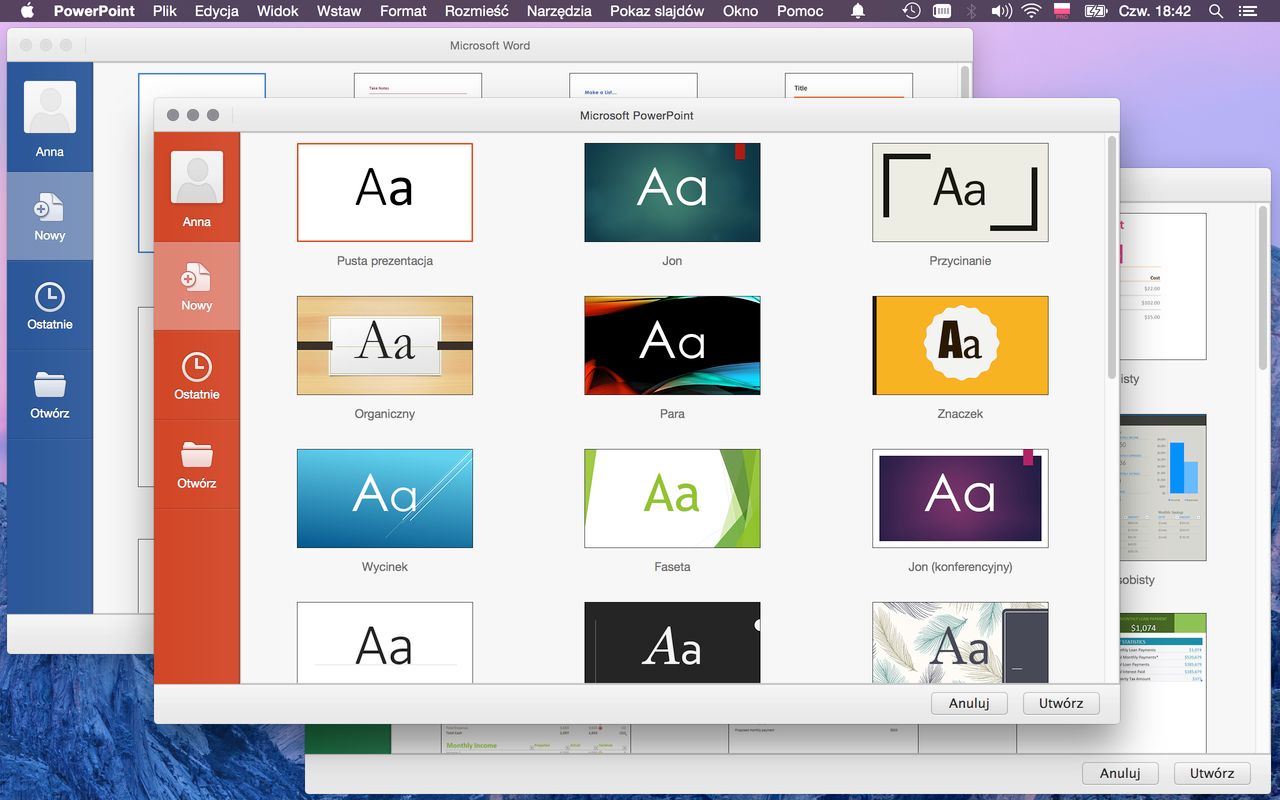Click Anuluj in the PowerPoint dialog

tap(969, 703)
